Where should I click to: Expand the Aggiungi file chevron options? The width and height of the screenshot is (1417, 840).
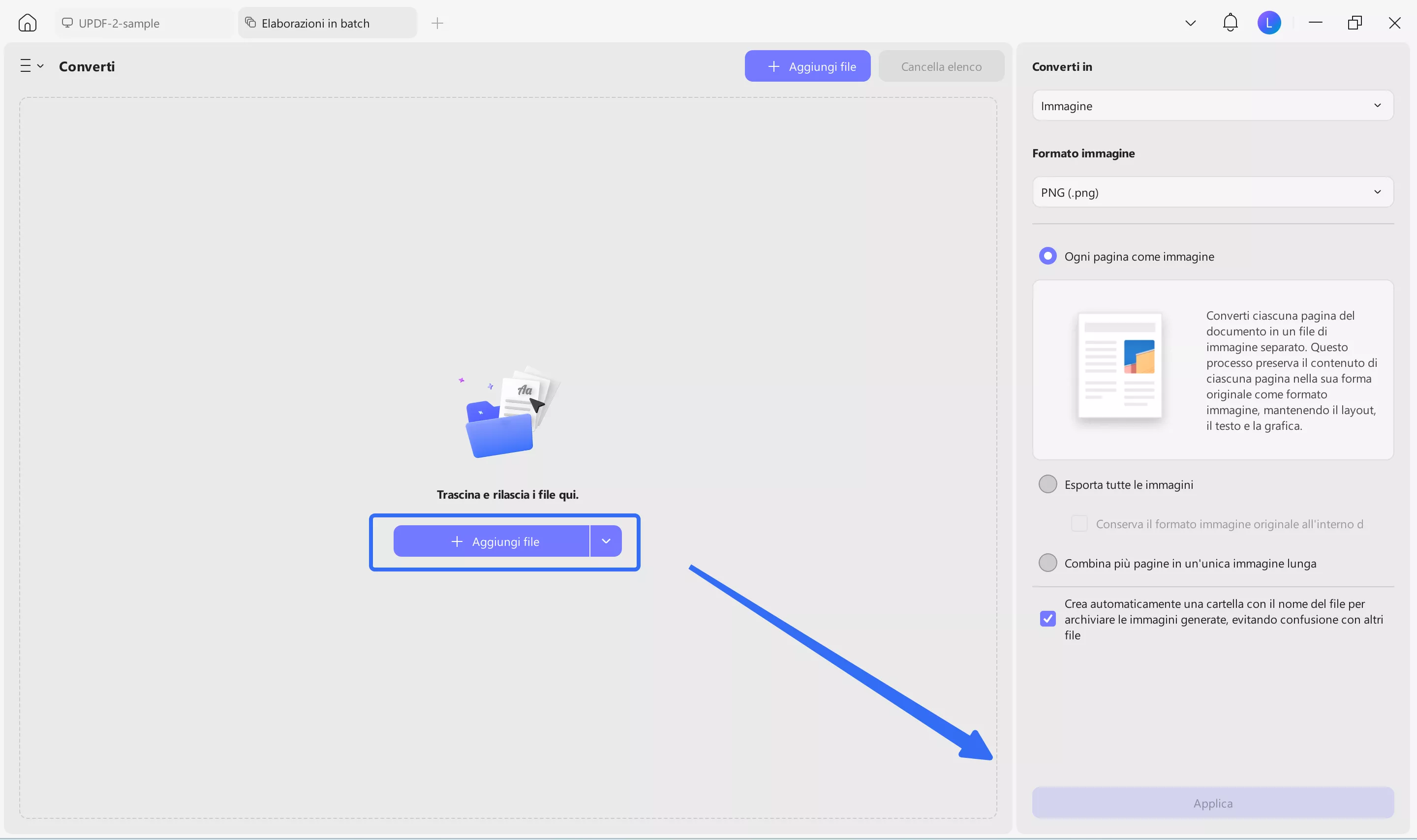point(606,541)
